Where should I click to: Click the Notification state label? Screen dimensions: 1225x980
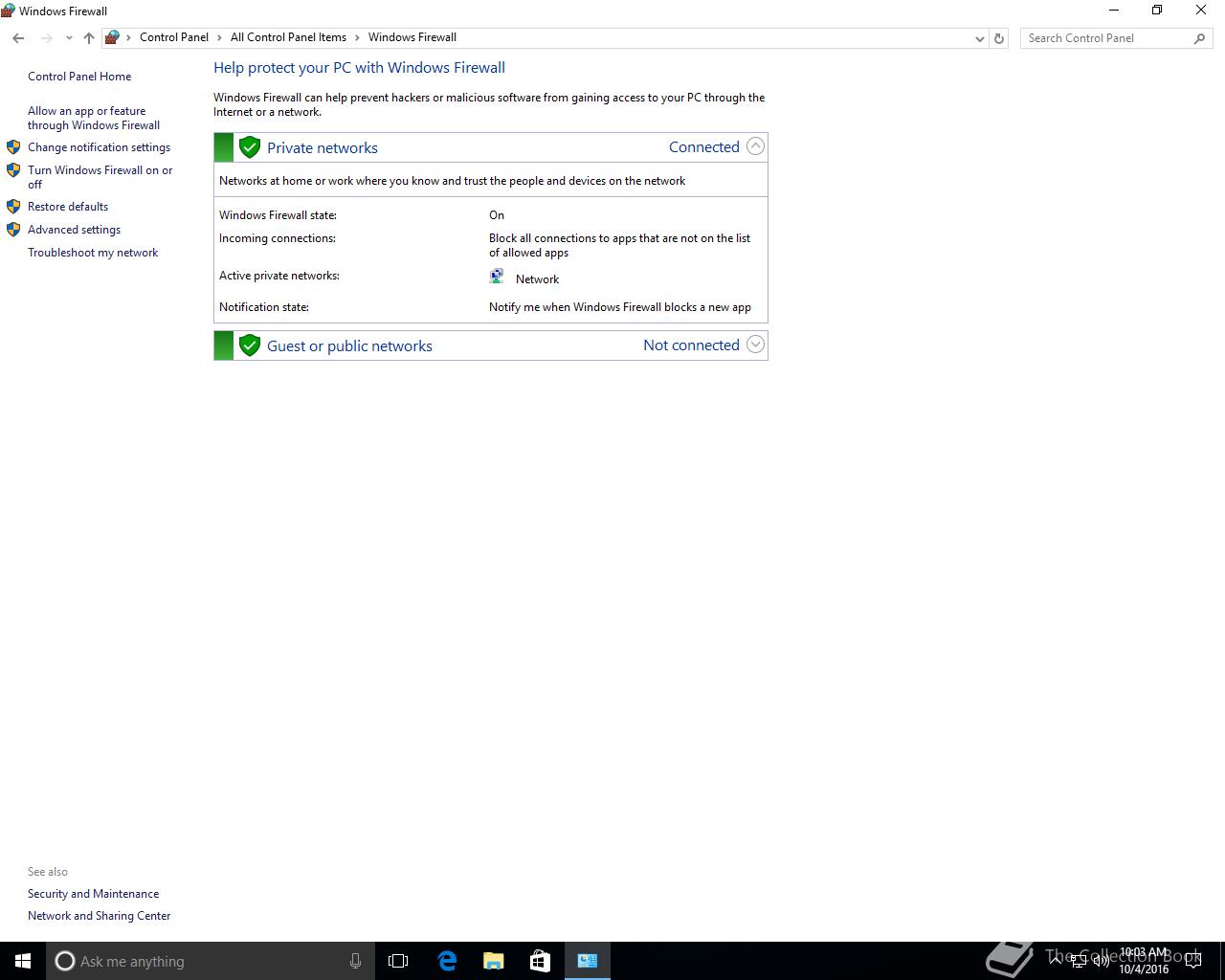(x=264, y=307)
